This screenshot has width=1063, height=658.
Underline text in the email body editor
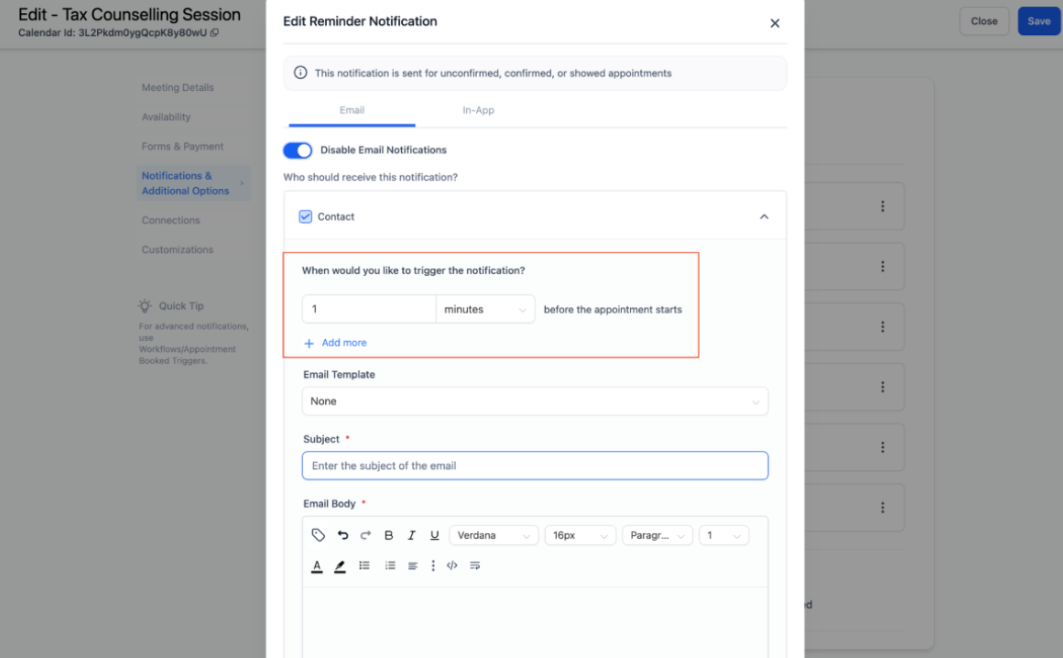point(434,535)
